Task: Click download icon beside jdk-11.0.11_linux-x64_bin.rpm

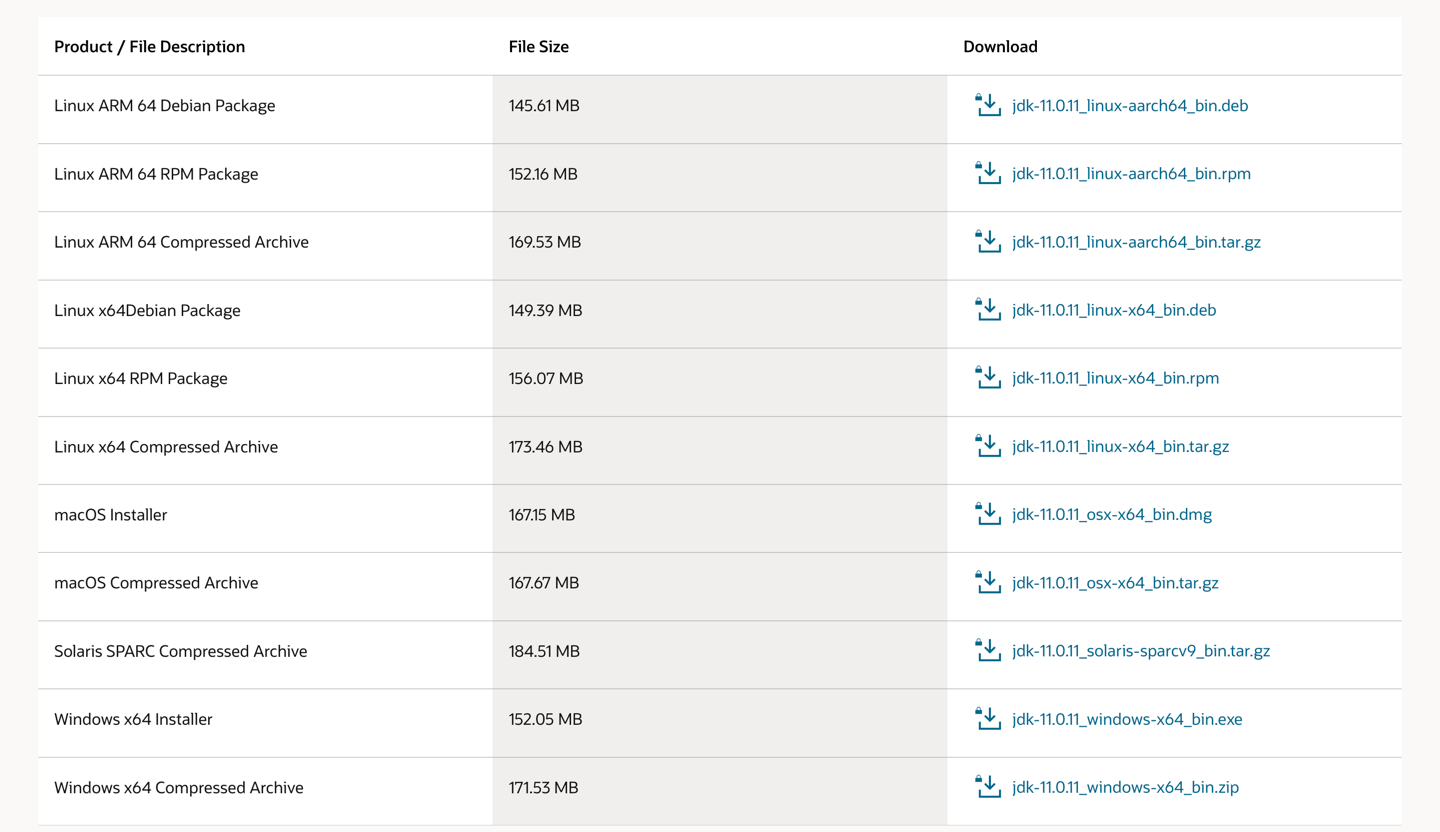Action: pos(988,377)
